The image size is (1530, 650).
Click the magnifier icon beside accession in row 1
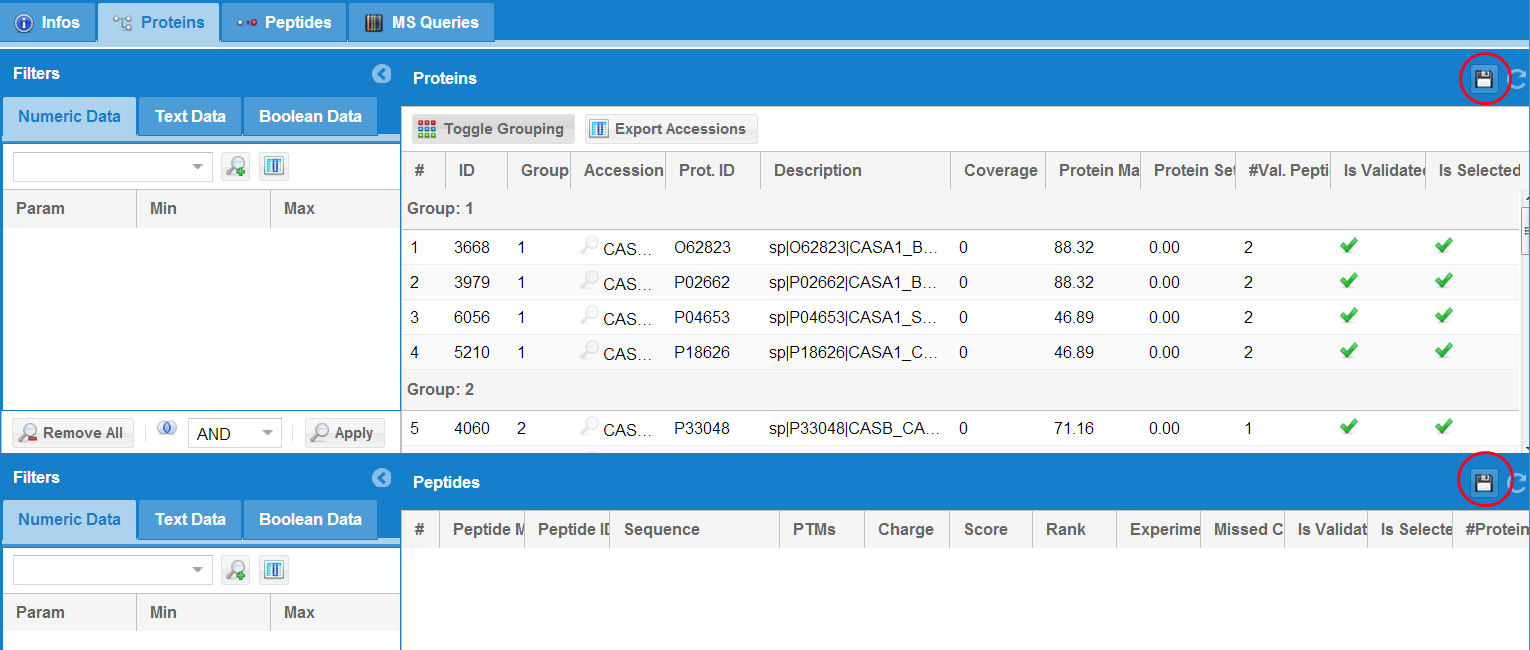coord(590,245)
